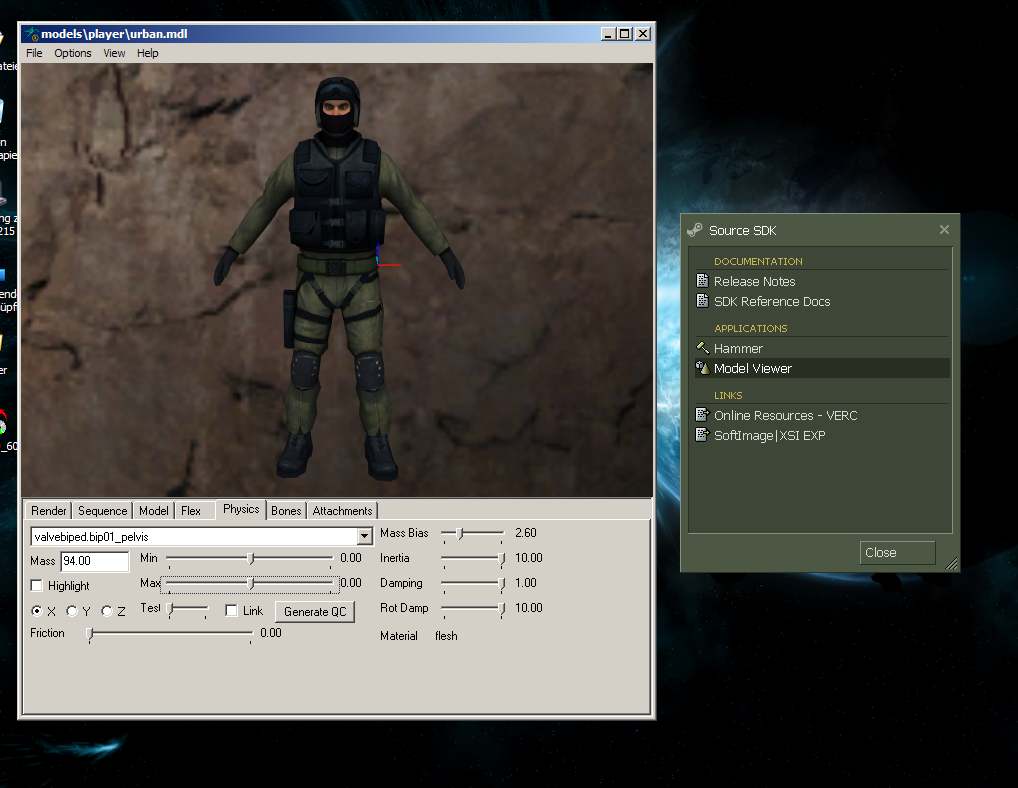Click the Generate QC button
Image resolution: width=1018 pixels, height=788 pixels.
[x=315, y=611]
